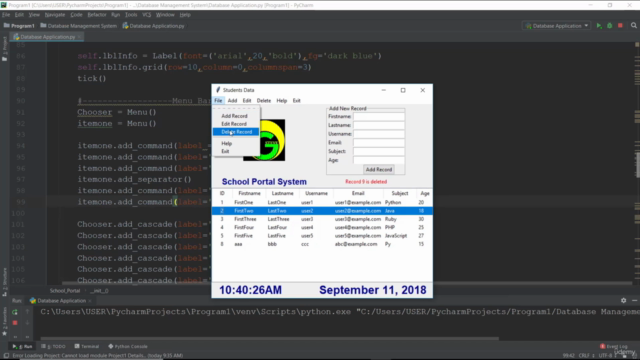Open the Event Log

click(613, 347)
